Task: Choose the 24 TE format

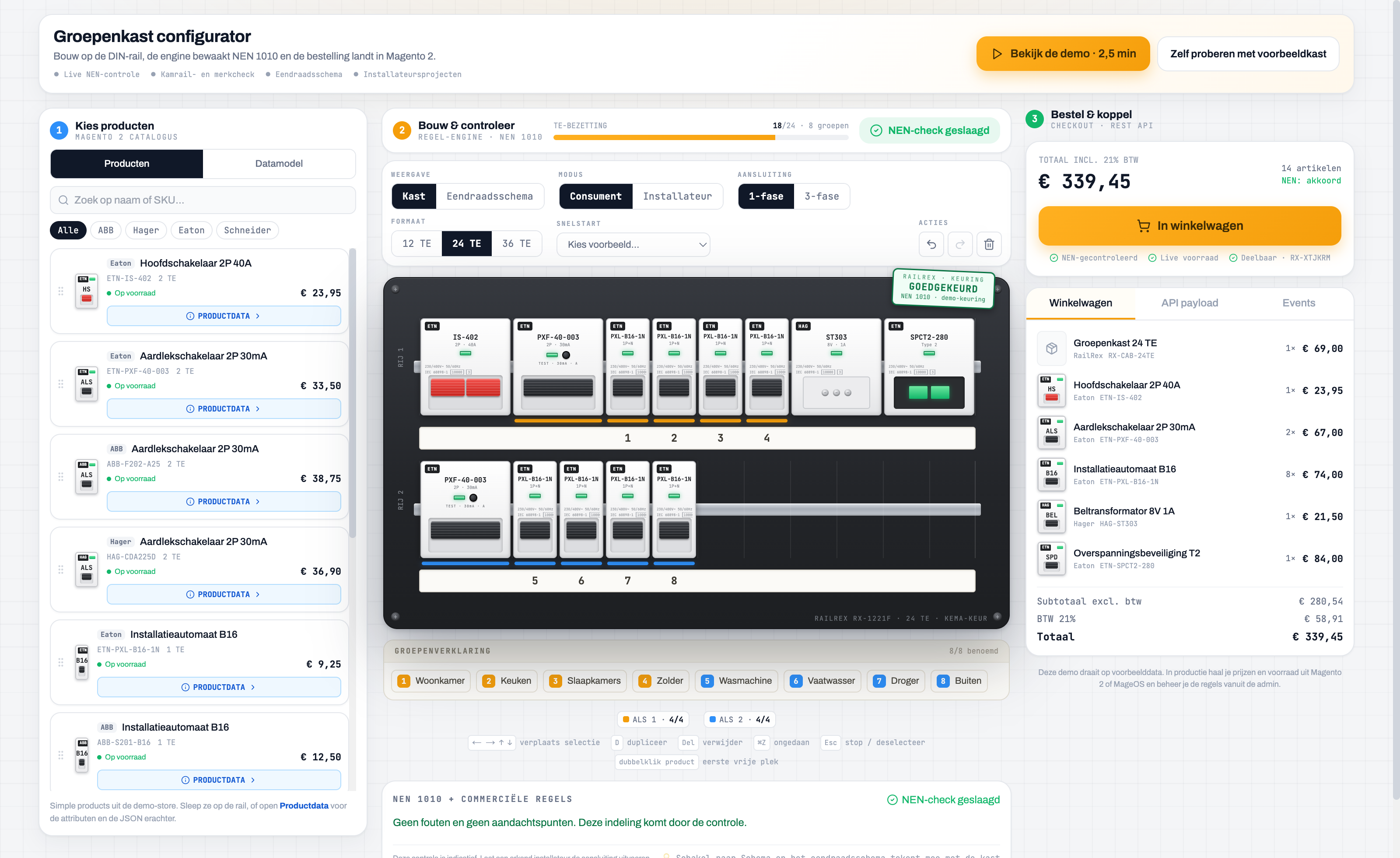Action: pos(466,243)
